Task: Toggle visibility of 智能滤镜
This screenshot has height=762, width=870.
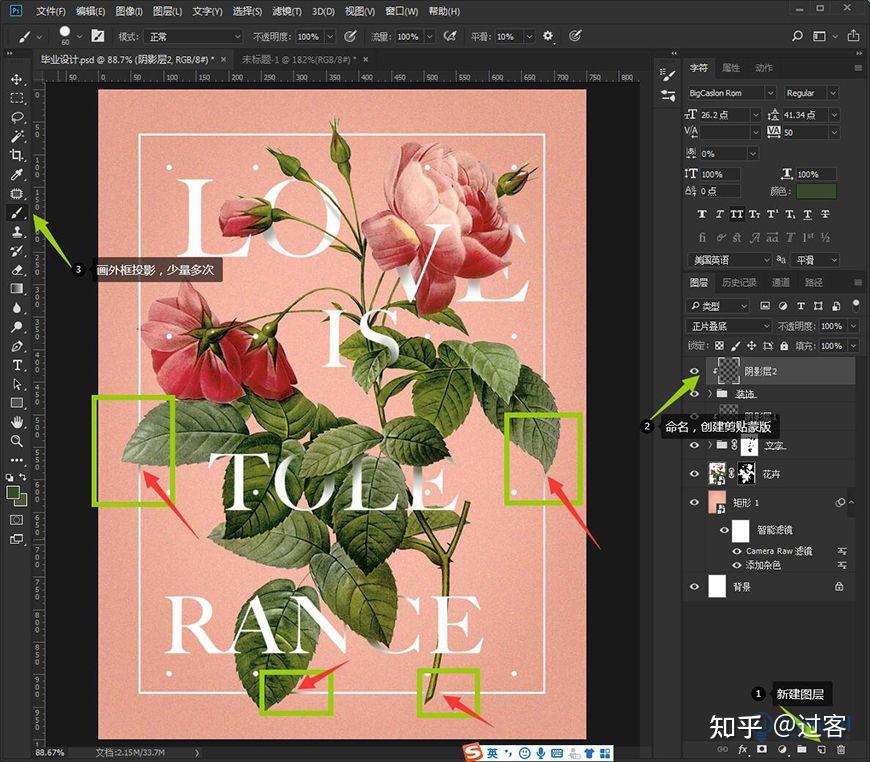Action: tap(724, 530)
